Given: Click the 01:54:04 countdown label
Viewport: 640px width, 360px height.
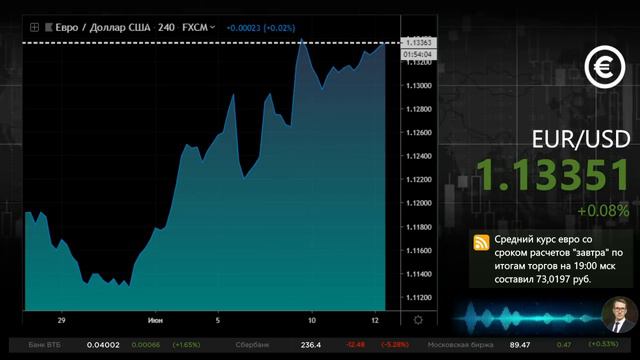Looking at the screenshot, I should coord(419,54).
